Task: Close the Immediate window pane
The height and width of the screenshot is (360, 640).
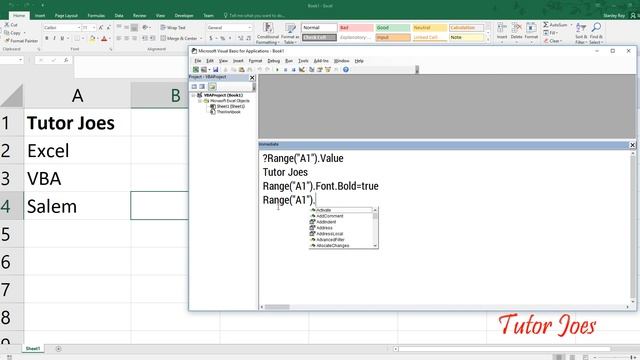Action: coord(632,145)
